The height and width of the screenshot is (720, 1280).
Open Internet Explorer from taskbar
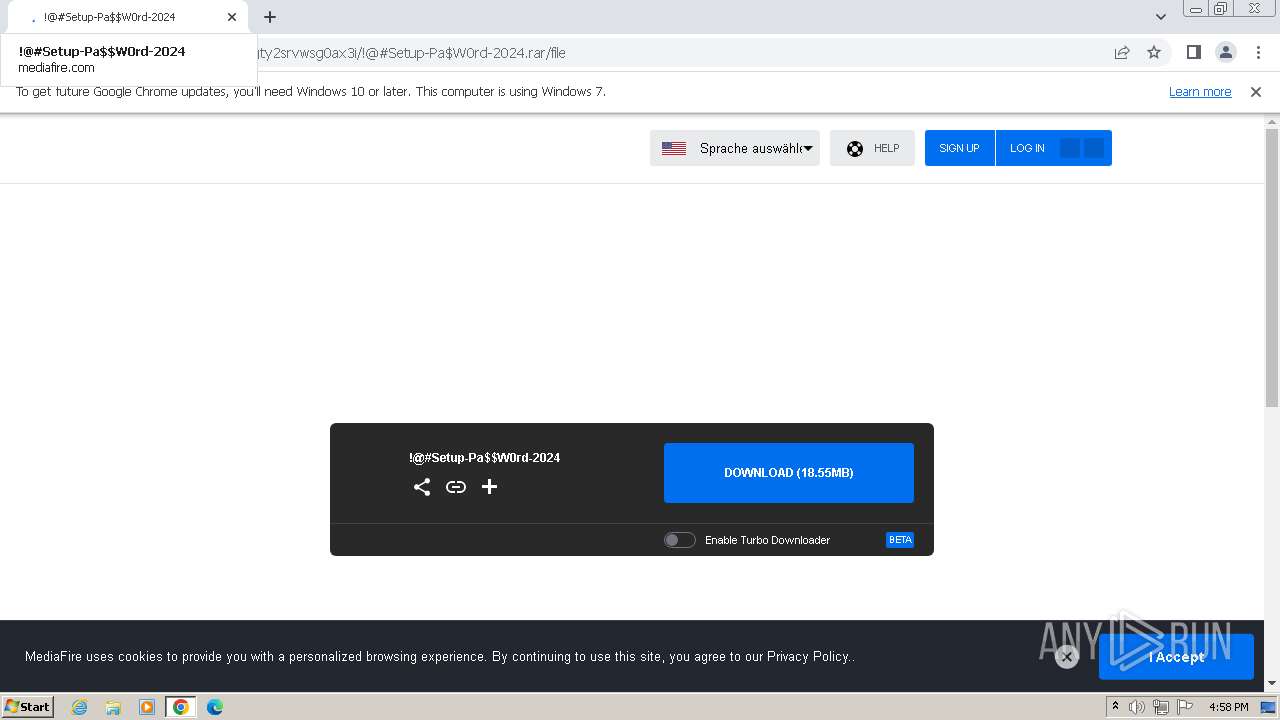coord(80,707)
